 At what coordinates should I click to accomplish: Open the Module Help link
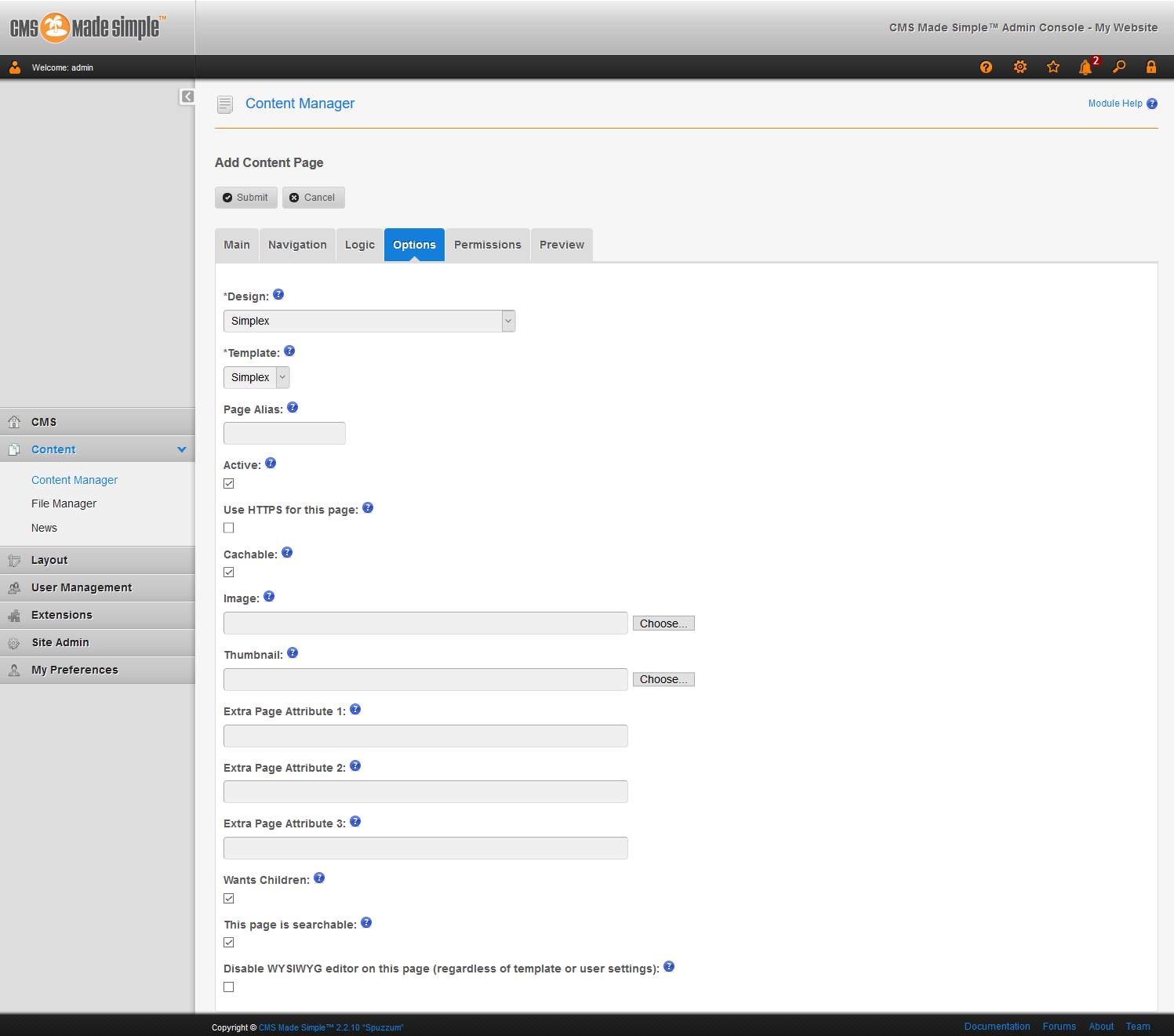tap(1115, 104)
